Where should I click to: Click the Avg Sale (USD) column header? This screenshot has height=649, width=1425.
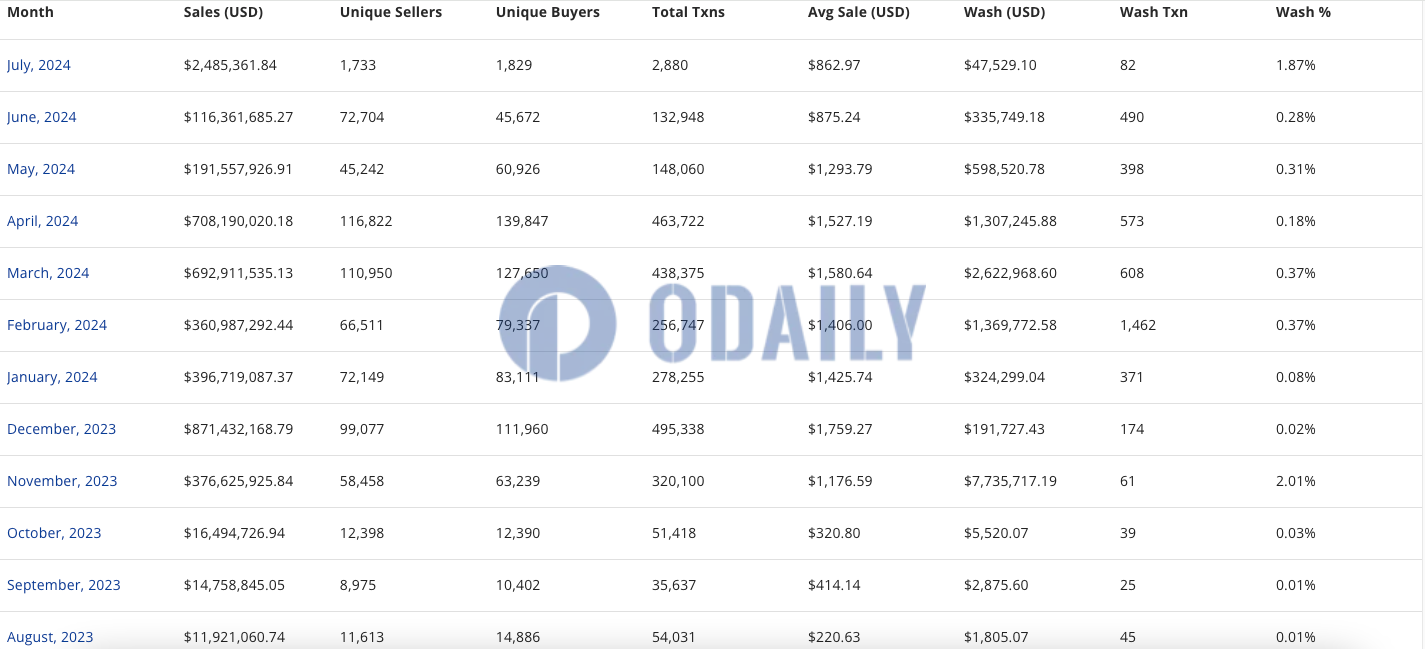[x=858, y=12]
